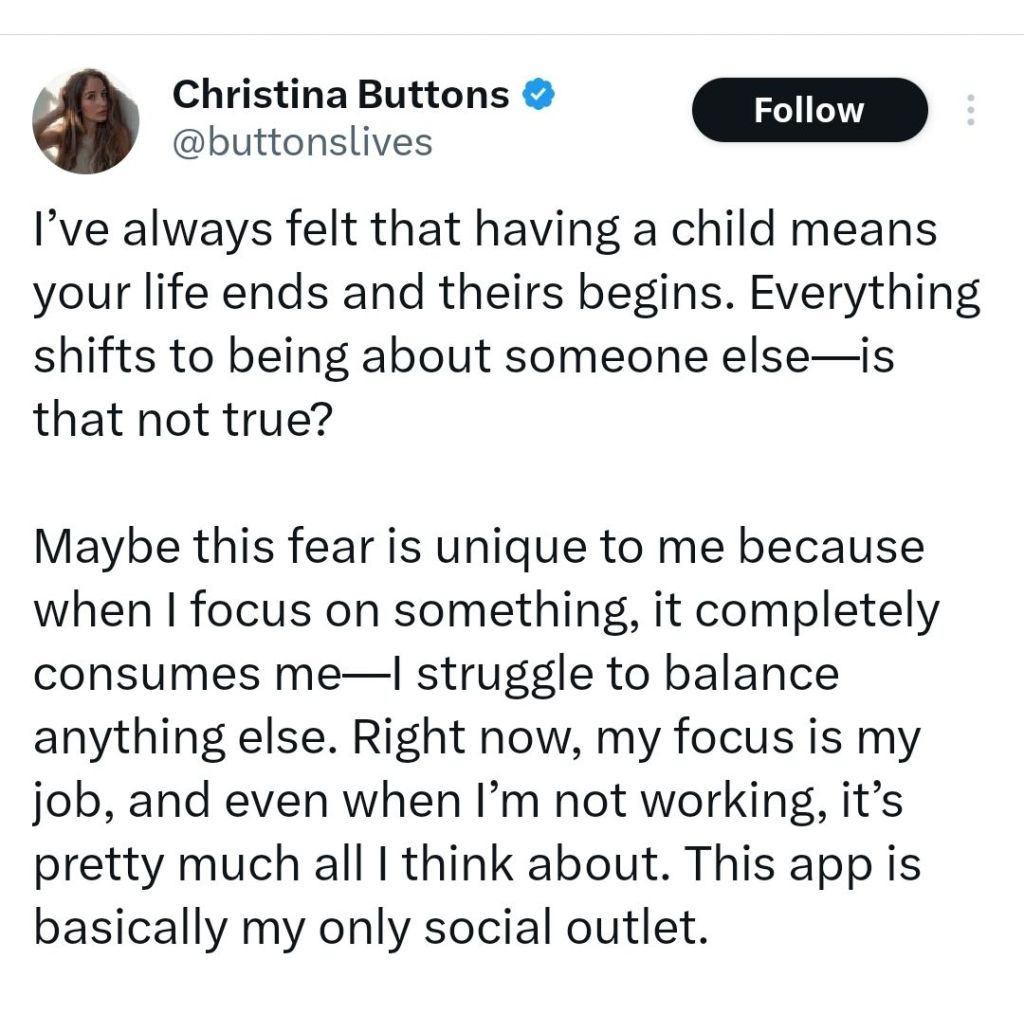Open Christina Buttons' profile picture
The width and height of the screenshot is (1024, 1014).
[x=86, y=121]
